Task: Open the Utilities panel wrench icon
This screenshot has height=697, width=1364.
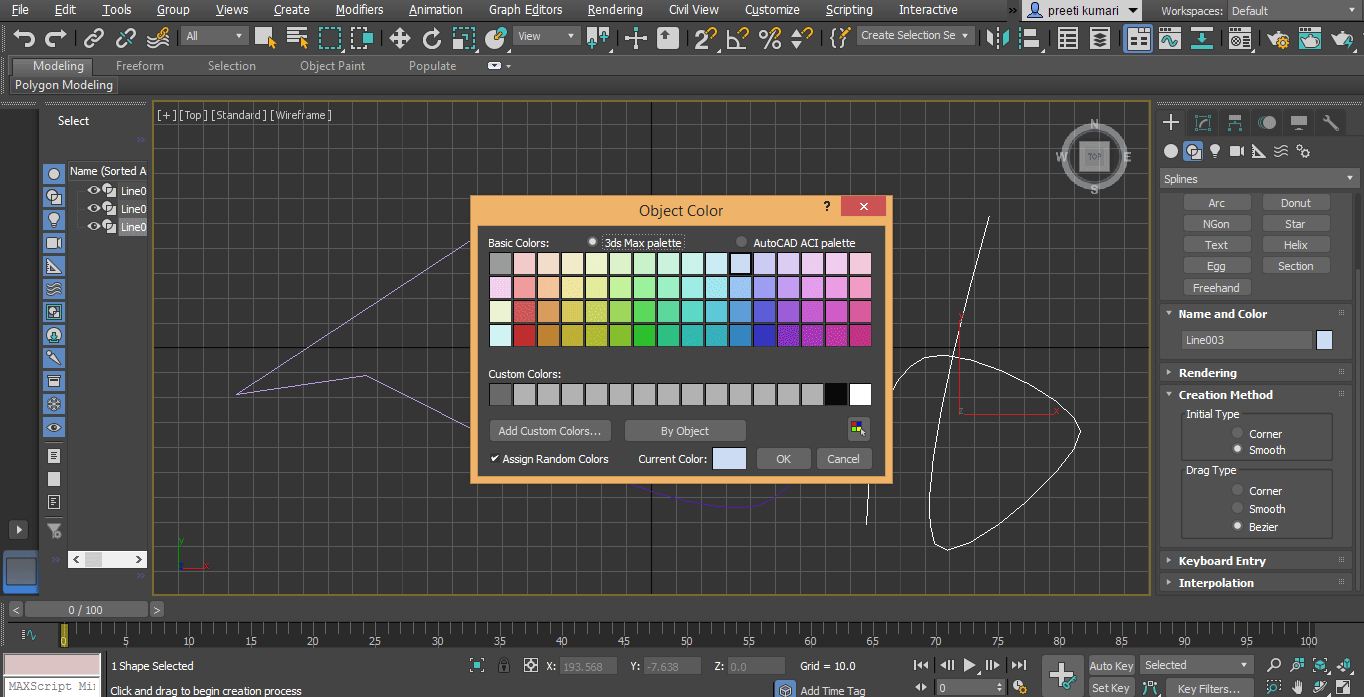Action: pos(1330,122)
